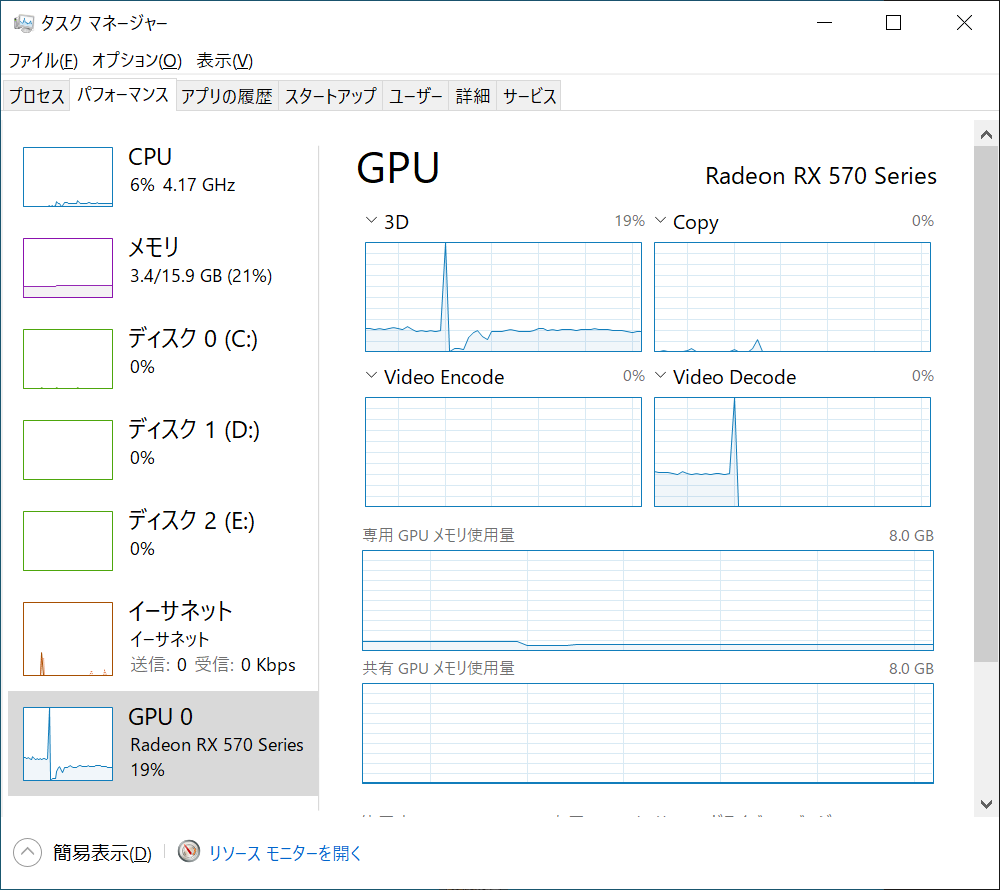1000x890 pixels.
Task: Click the イーサネット graph thumbnail
Action: coord(68,638)
